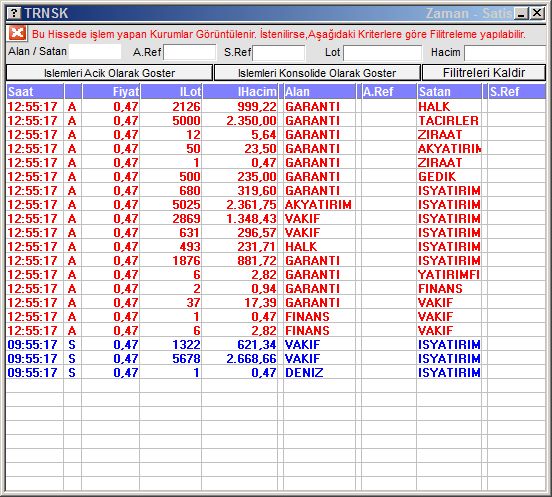Click the IHacim column header

coord(240,92)
